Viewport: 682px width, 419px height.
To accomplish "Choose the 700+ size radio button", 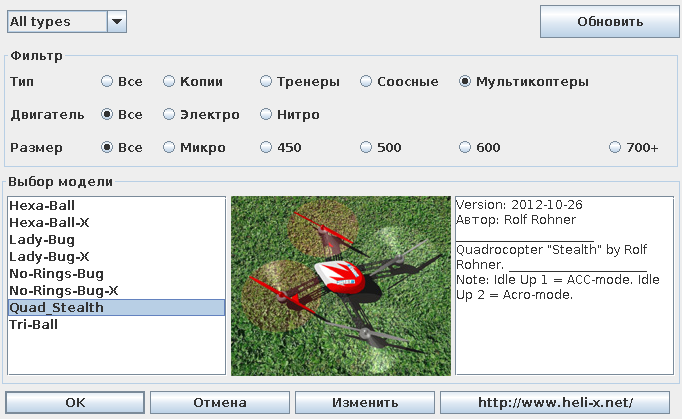I will coord(615,147).
